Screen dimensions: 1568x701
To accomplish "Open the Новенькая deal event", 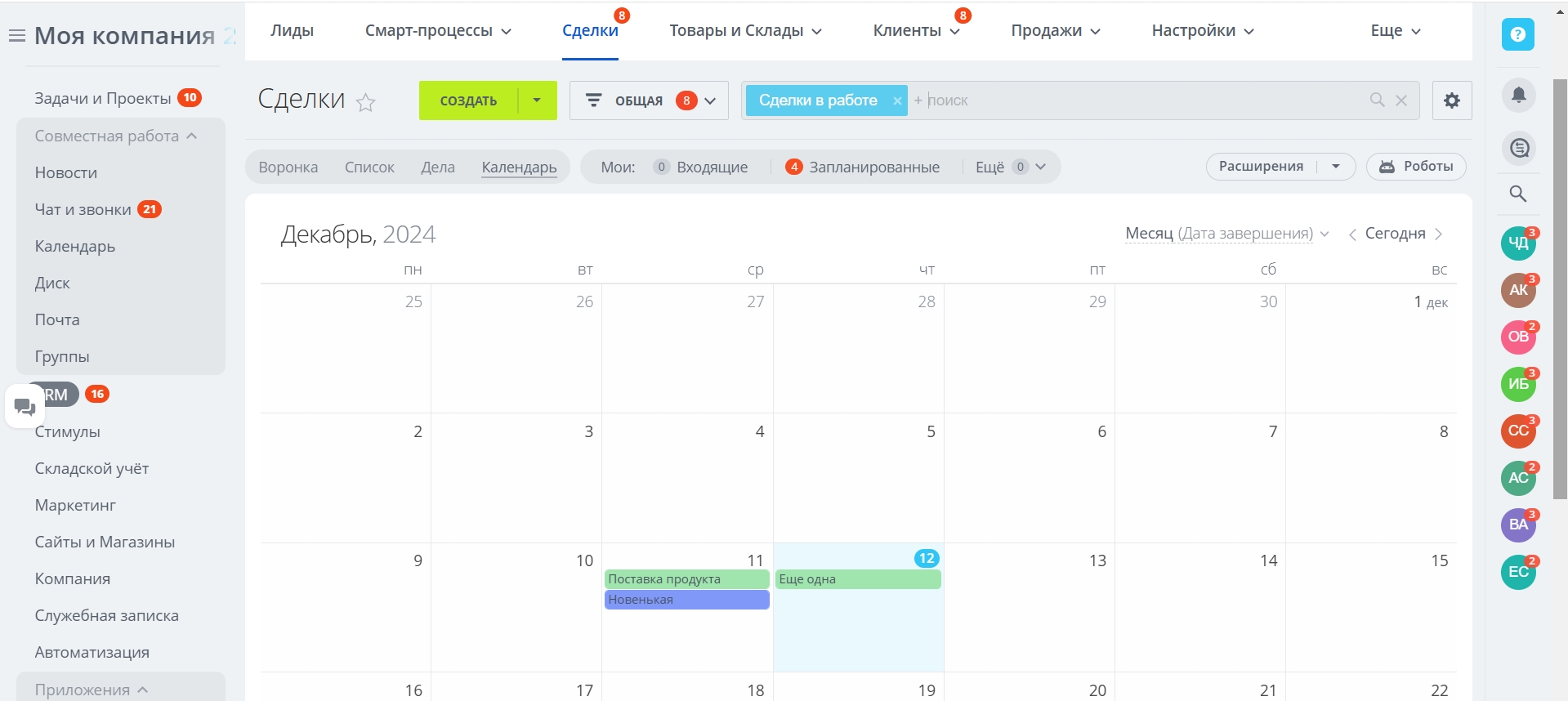I will [x=687, y=600].
